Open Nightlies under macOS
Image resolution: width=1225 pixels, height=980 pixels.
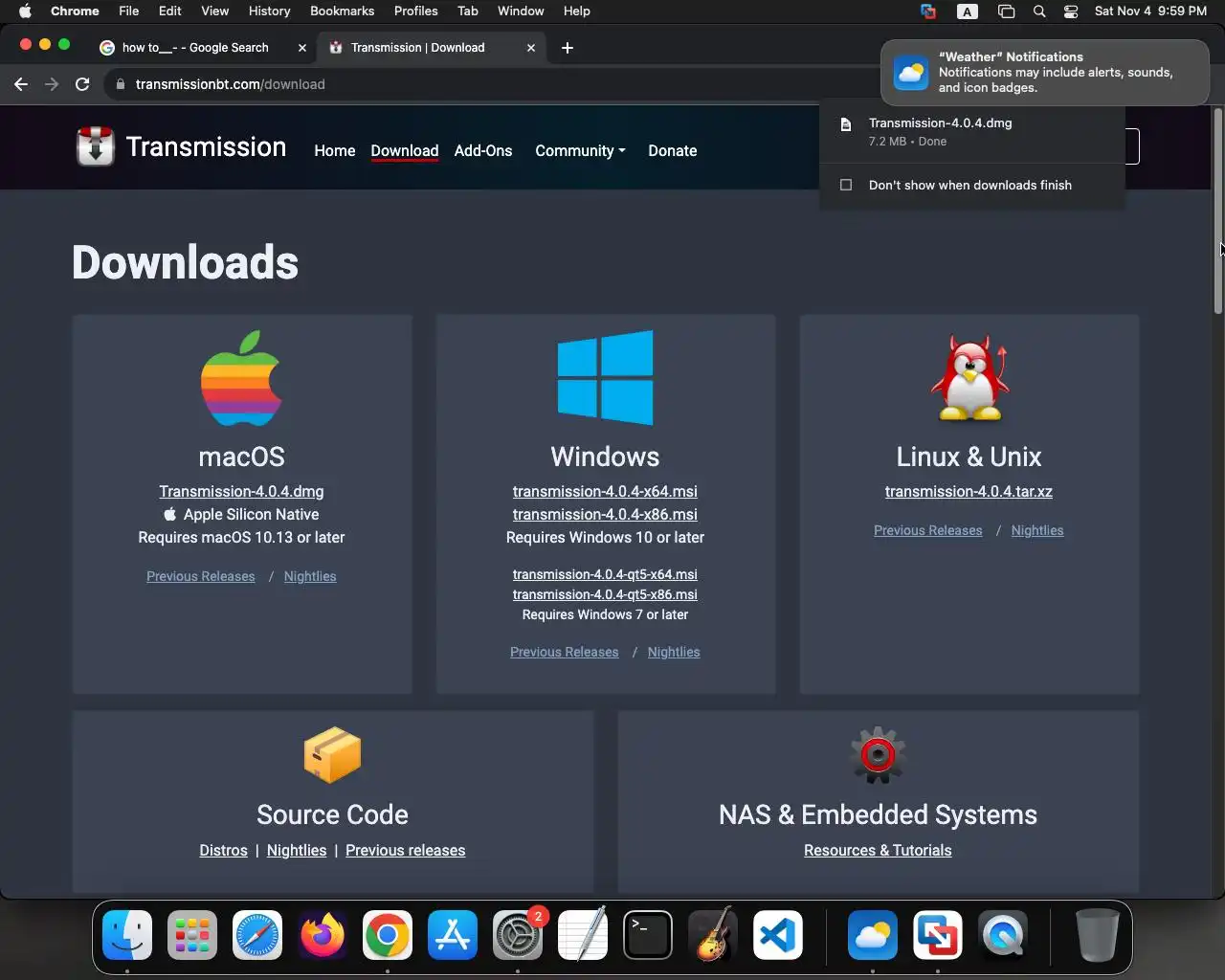click(x=310, y=577)
